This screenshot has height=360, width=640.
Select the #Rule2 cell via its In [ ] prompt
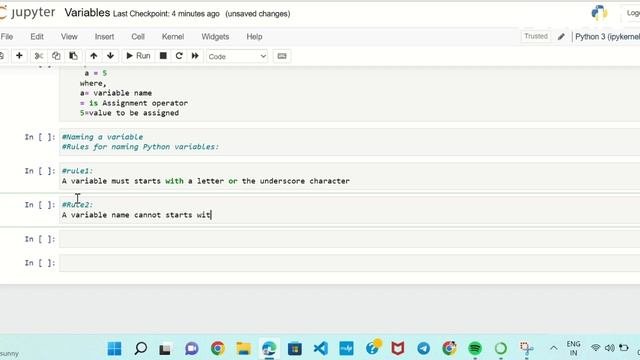tap(39, 205)
